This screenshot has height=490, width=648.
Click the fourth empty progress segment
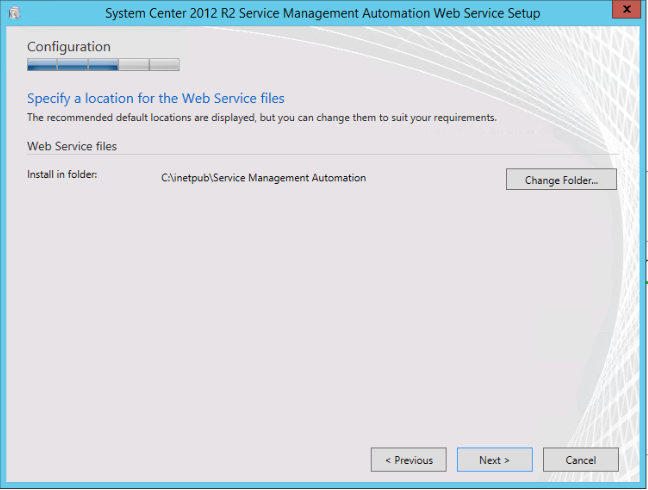pyautogui.click(x=134, y=65)
